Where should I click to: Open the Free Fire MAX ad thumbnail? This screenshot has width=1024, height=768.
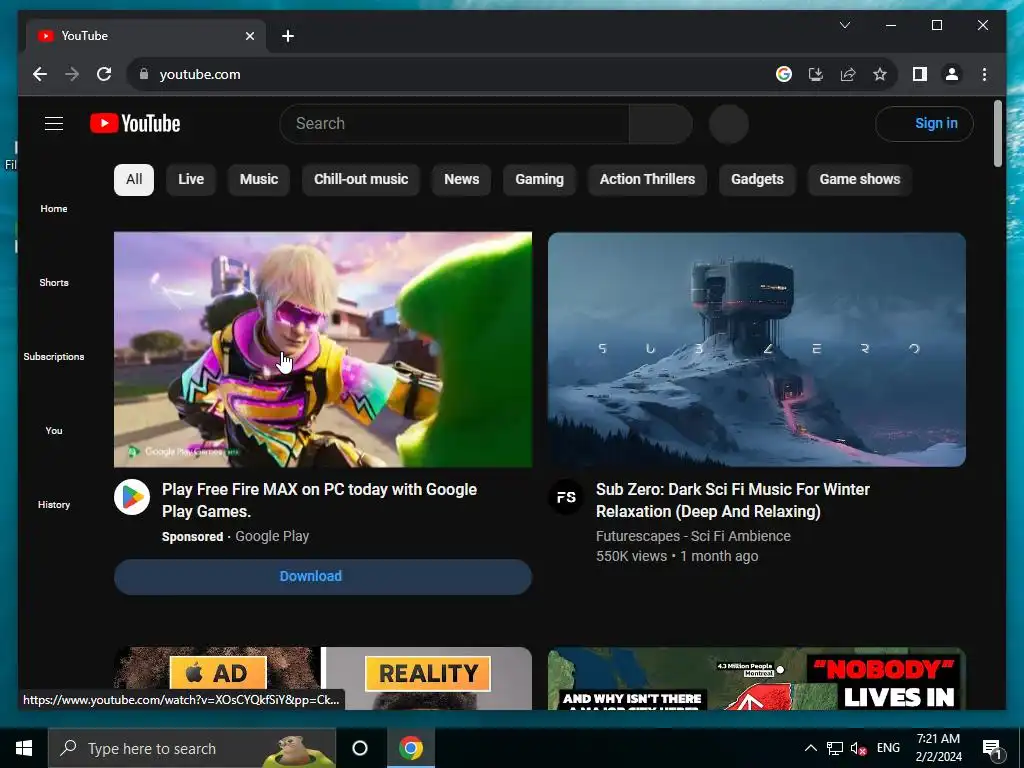click(x=323, y=349)
